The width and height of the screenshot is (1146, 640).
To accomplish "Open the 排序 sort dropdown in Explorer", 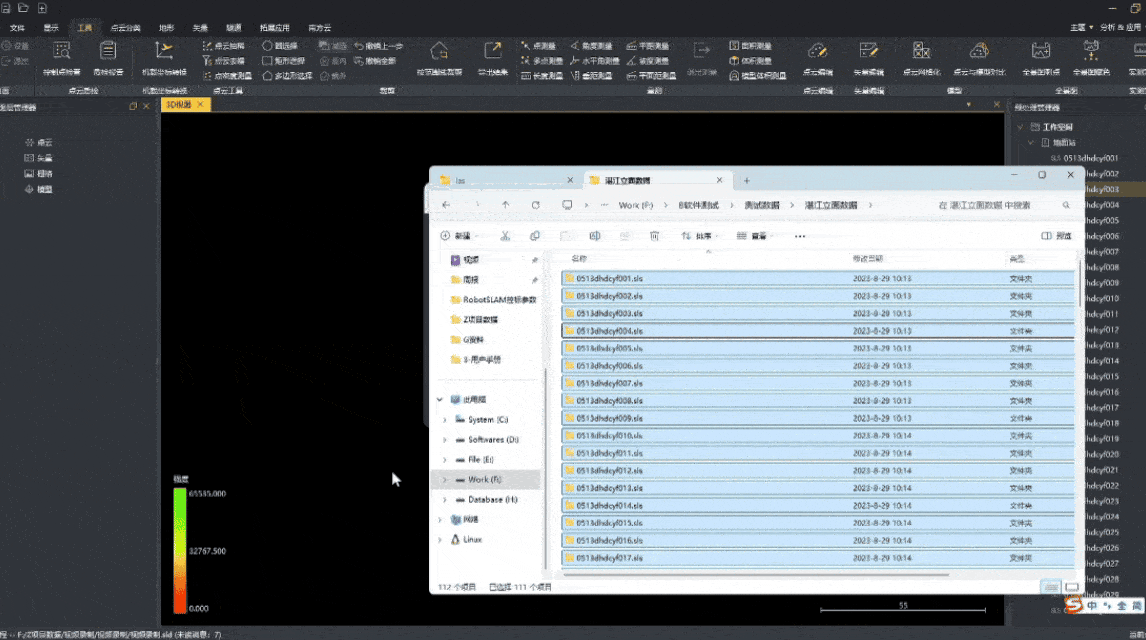I will click(698, 236).
